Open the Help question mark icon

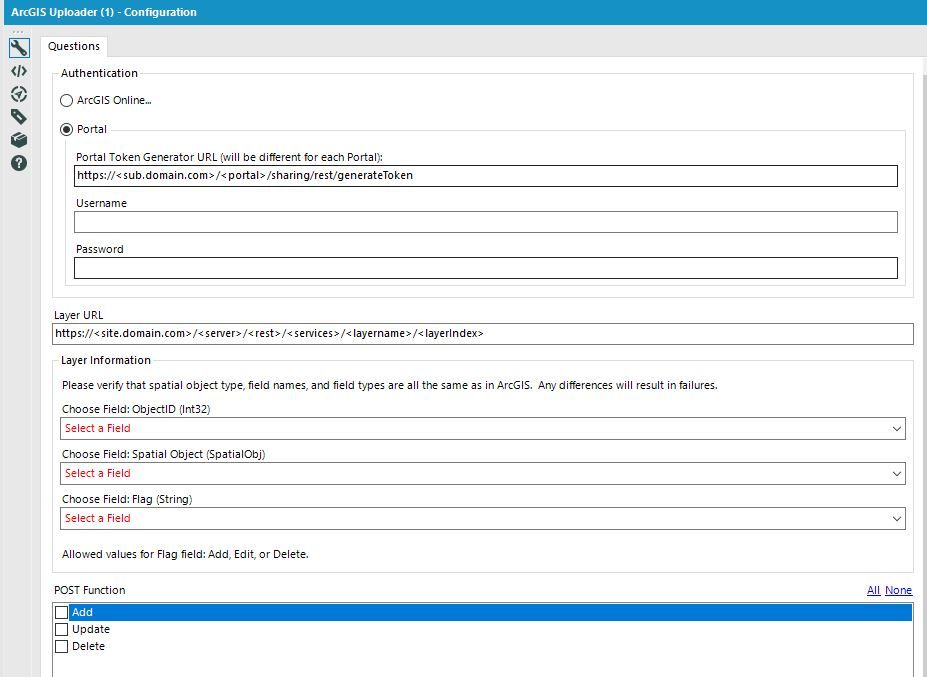coord(19,163)
